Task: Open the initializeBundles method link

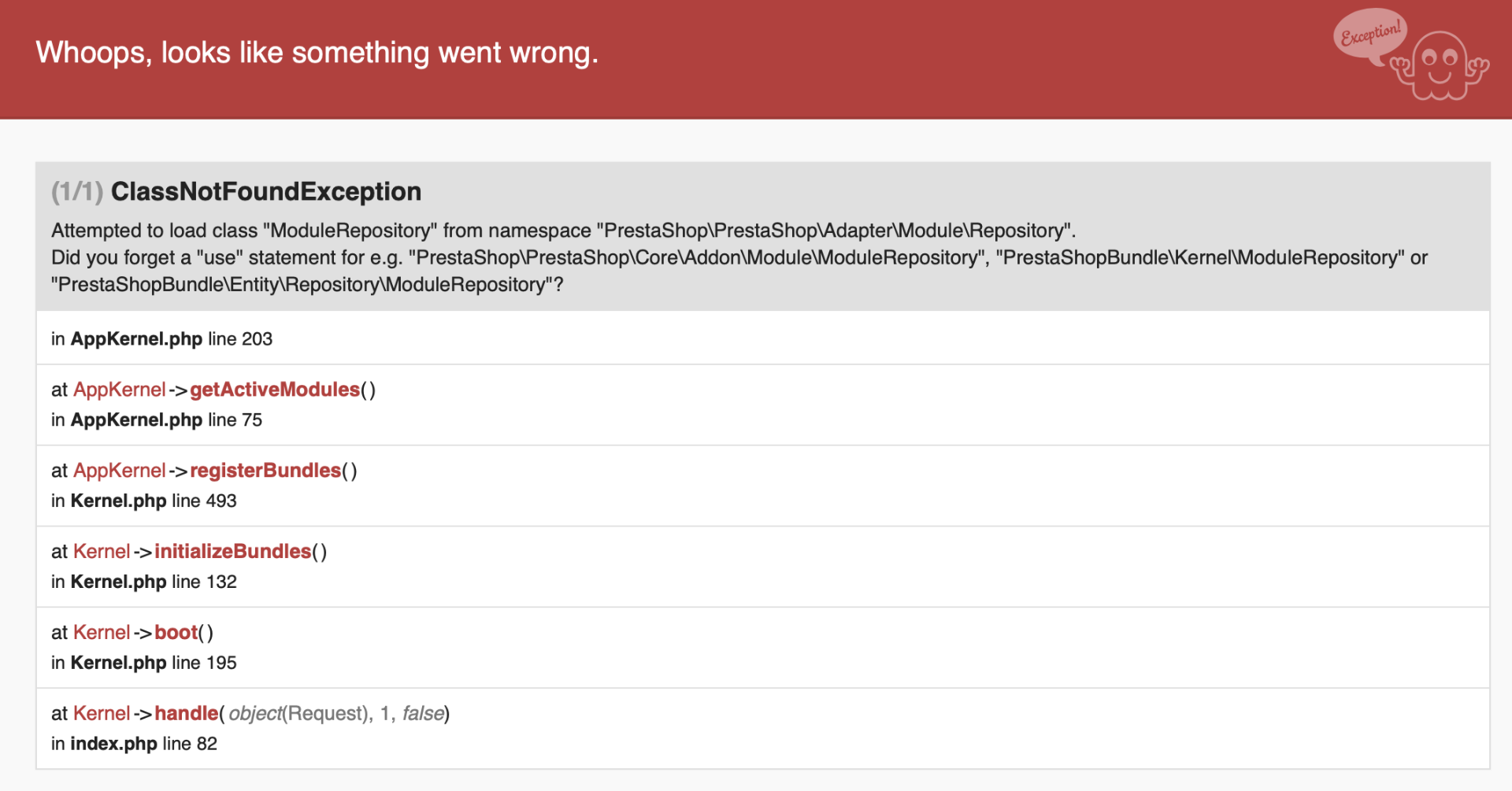Action: pyautogui.click(x=232, y=552)
